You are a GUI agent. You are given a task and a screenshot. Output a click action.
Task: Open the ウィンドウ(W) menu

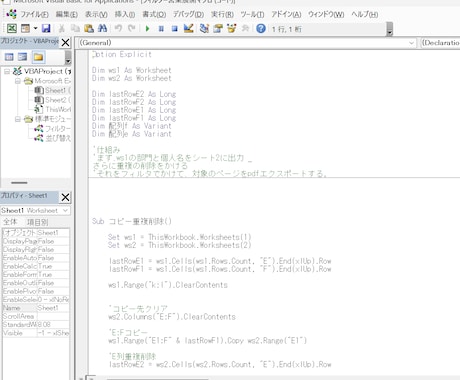tap(326, 14)
